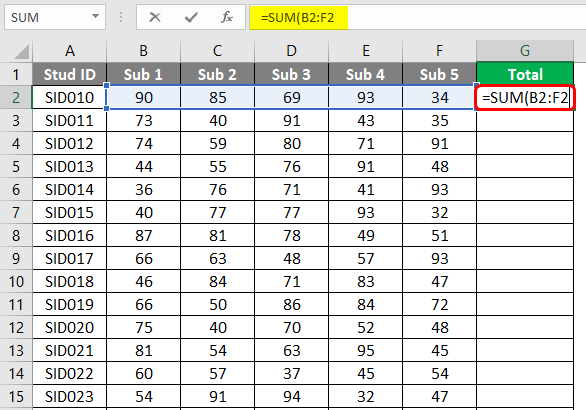Select the SID016 cell
This screenshot has width=586, height=410.
pyautogui.click(x=70, y=235)
